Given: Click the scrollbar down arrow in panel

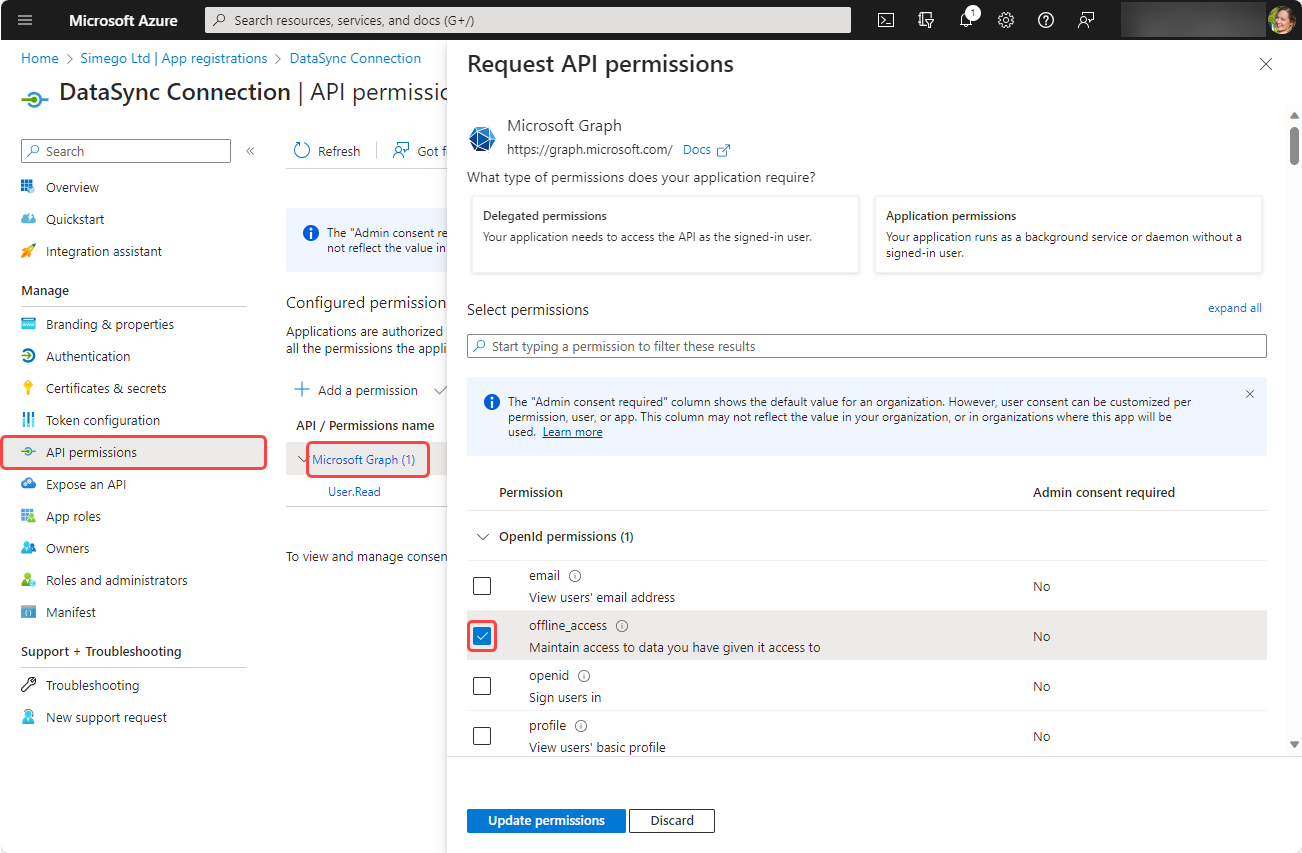Looking at the screenshot, I should coord(1294,744).
